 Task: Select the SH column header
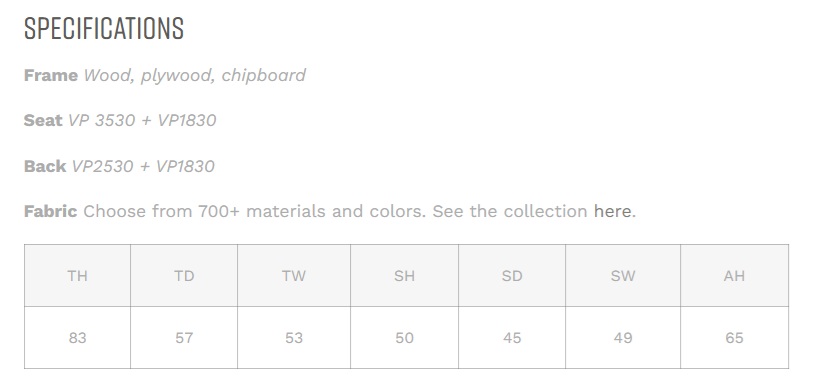click(x=404, y=276)
